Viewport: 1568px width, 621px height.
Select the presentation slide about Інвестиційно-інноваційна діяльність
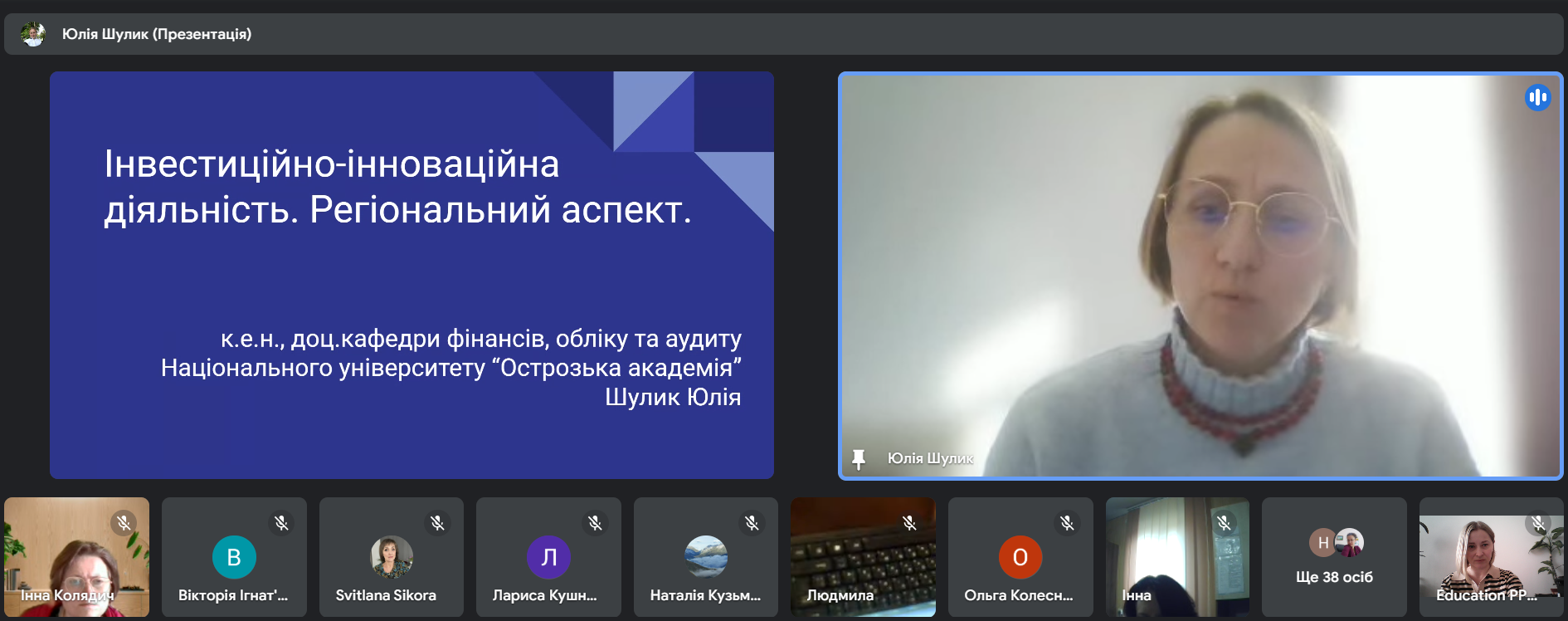[x=411, y=275]
